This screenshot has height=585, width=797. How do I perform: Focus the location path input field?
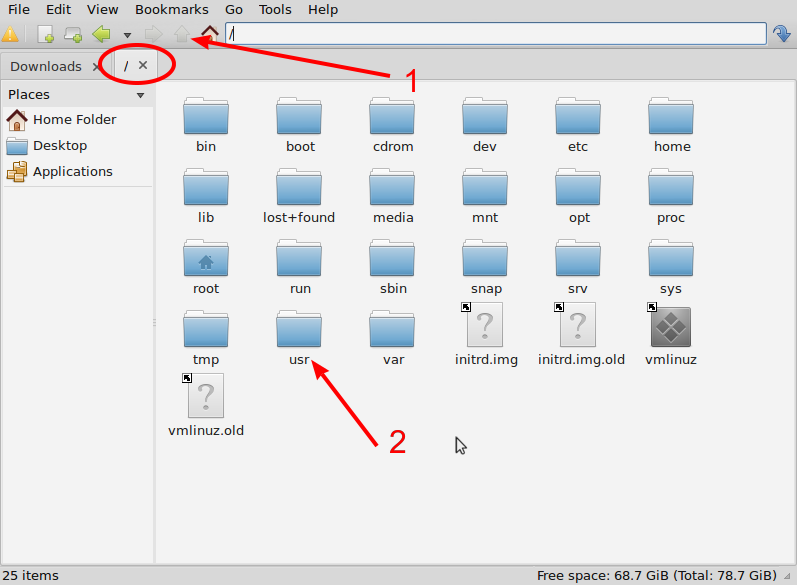(496, 34)
